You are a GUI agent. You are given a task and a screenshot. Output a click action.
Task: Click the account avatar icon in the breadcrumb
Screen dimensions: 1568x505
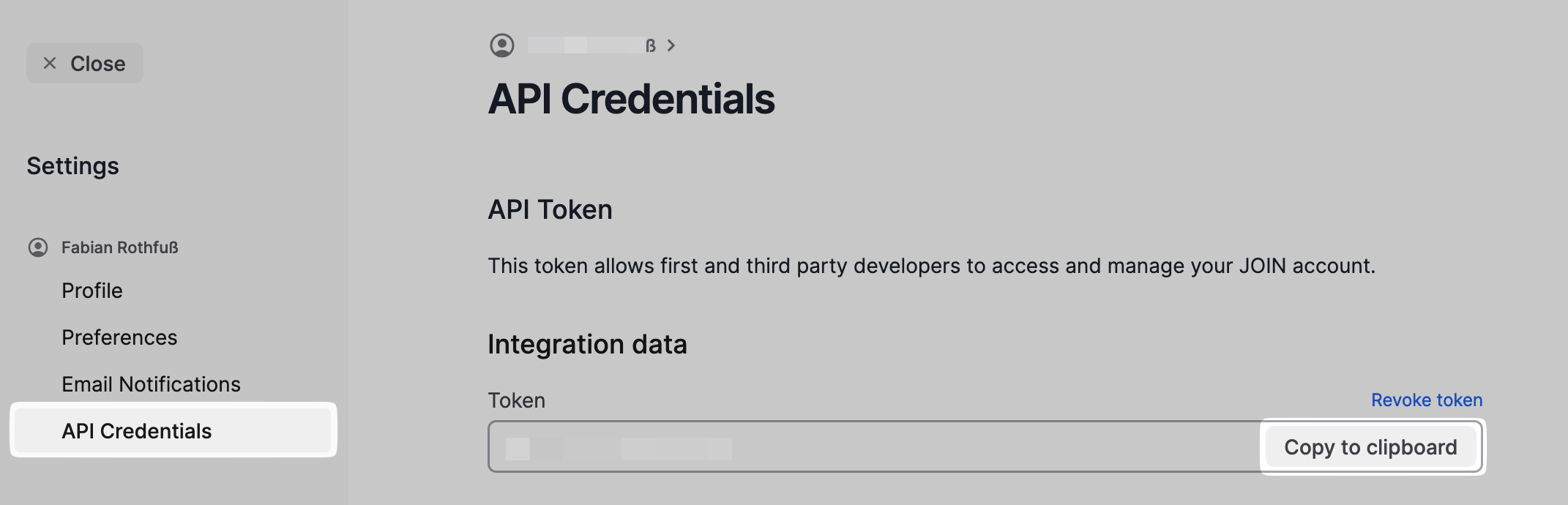click(x=502, y=45)
